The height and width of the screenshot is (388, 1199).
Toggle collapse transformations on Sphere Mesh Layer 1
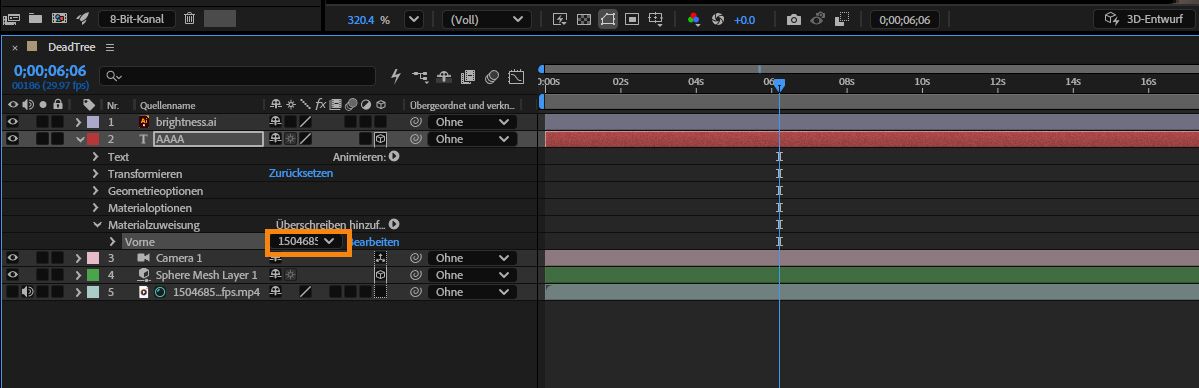(291, 275)
